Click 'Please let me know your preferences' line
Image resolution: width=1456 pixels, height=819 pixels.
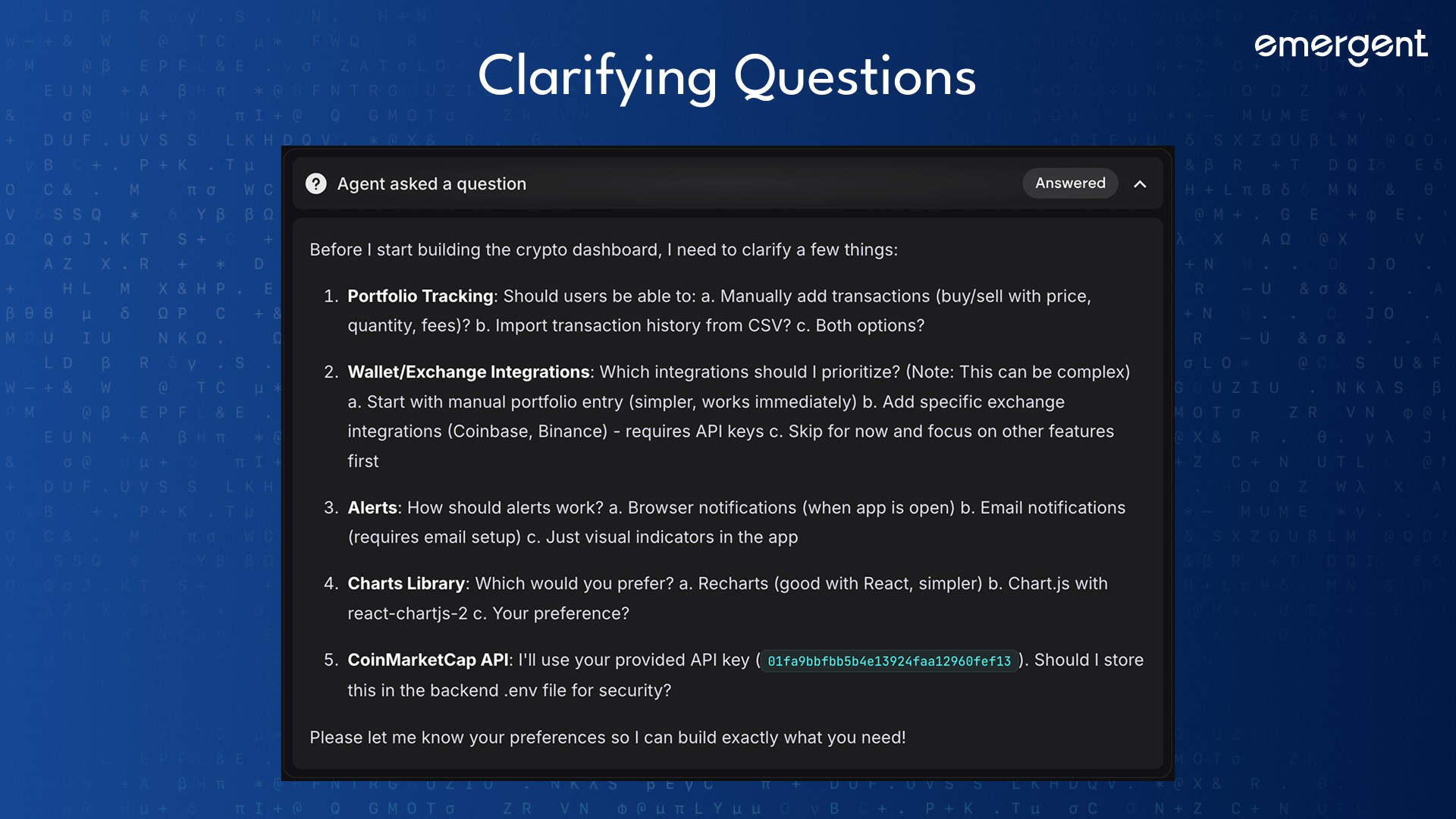point(607,737)
